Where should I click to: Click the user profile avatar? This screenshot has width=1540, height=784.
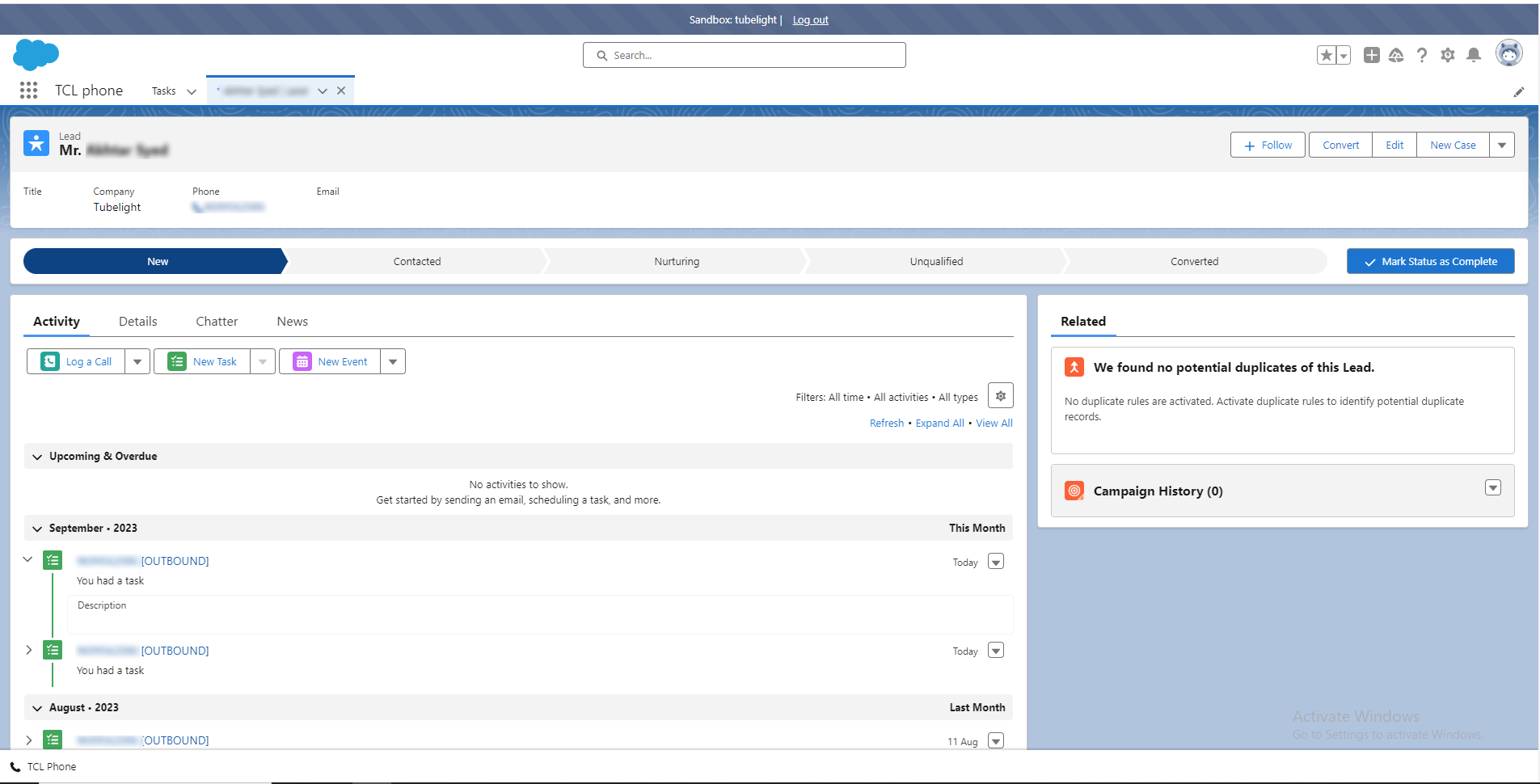(1508, 53)
